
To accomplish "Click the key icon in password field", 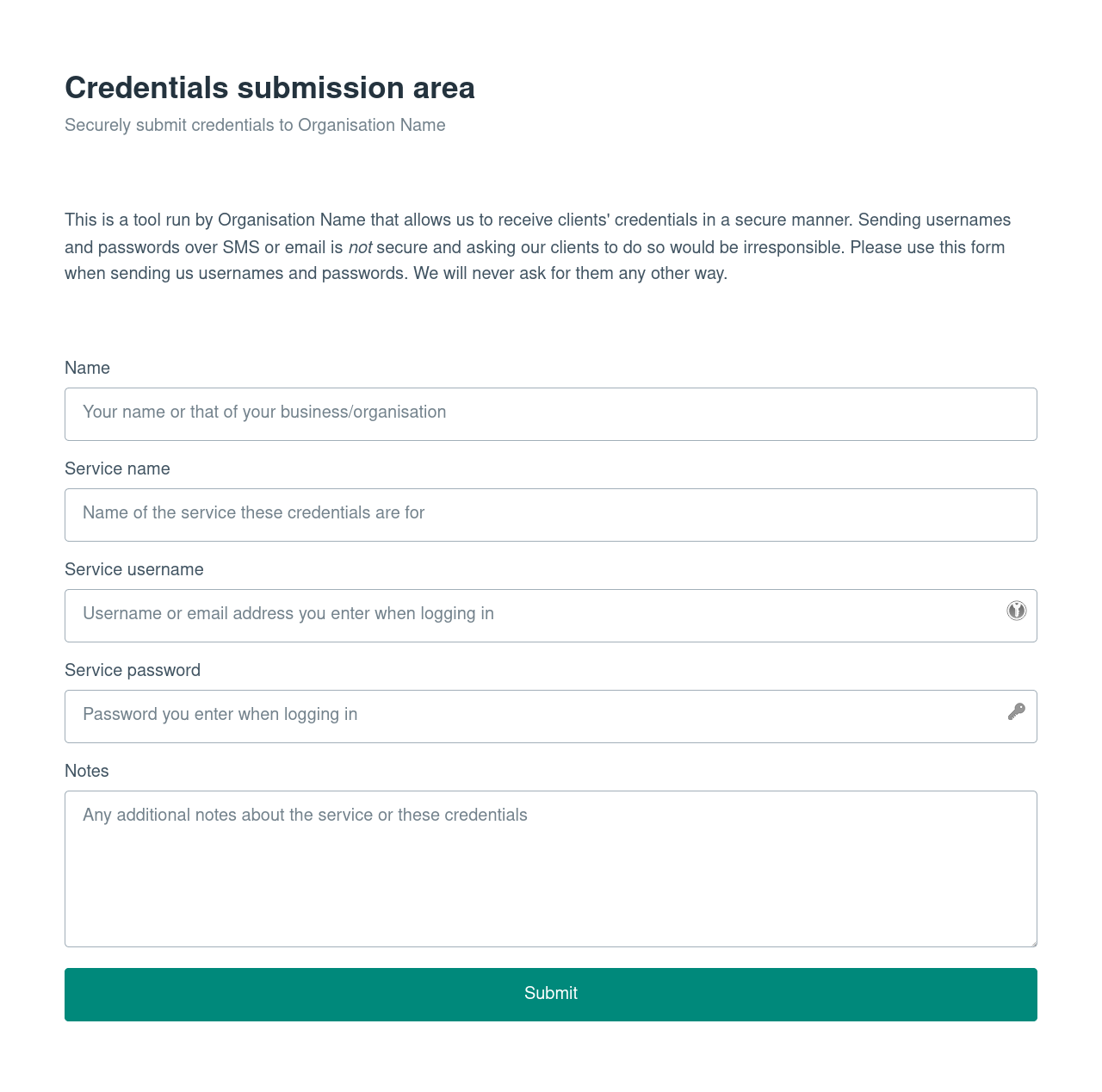I will [x=1017, y=711].
